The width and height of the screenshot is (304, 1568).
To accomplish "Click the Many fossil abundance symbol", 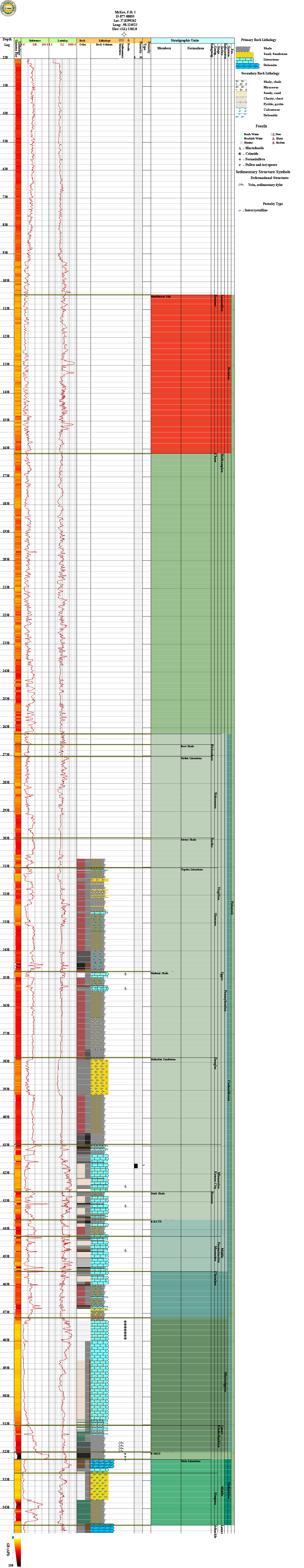I will (273, 138).
